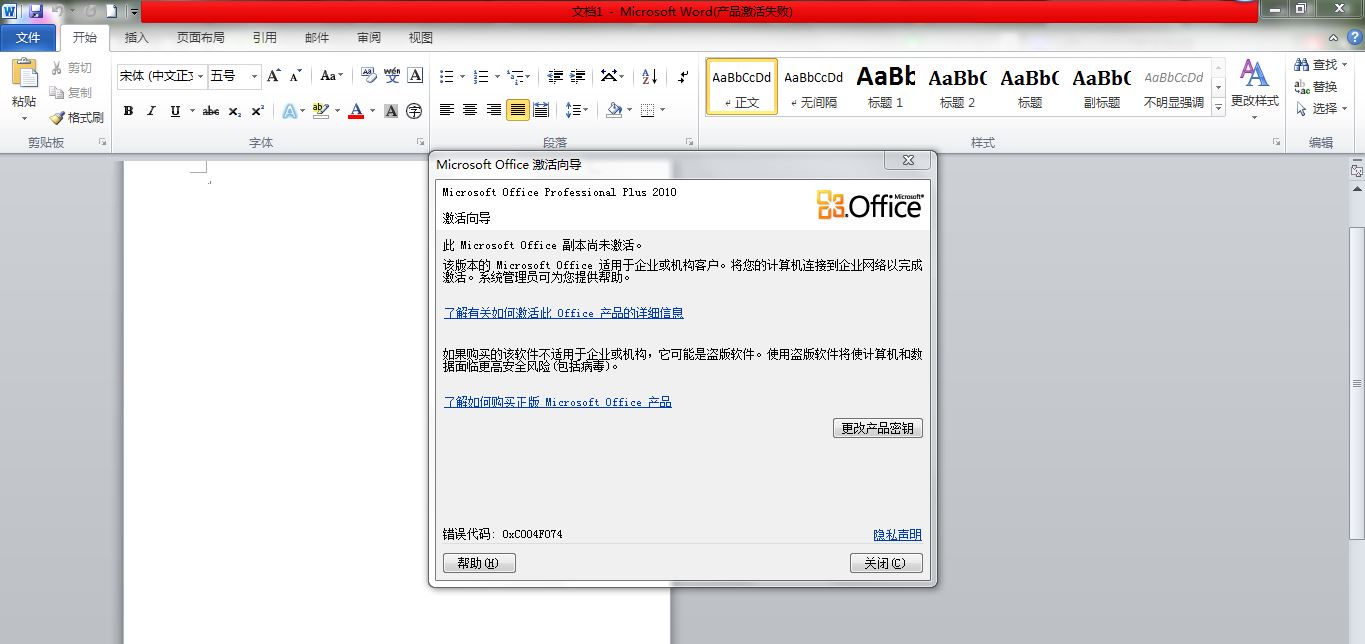
Task: Select the 标题 1 style thumbnail
Action: 884,85
